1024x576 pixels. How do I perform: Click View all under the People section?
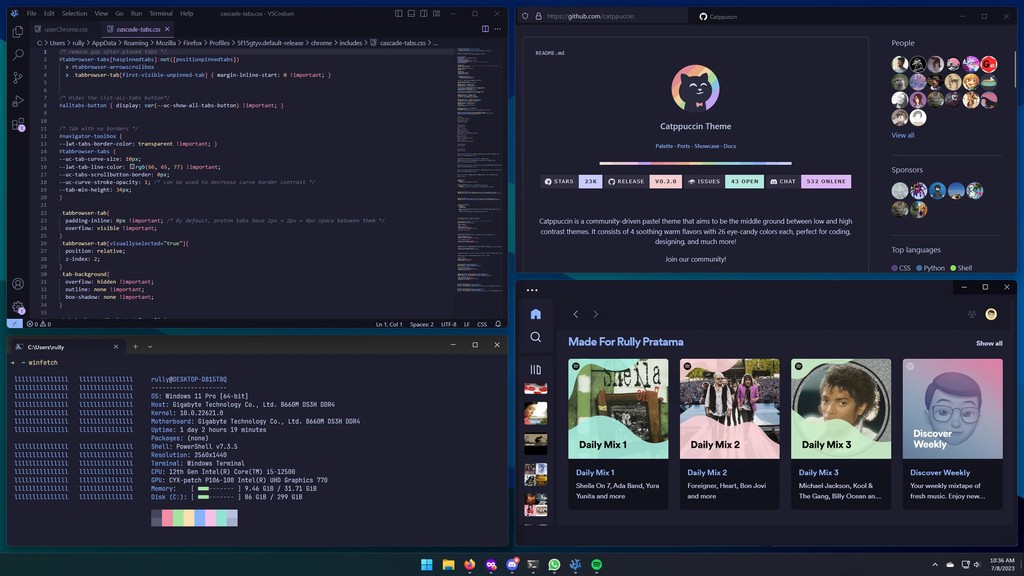tap(903, 134)
